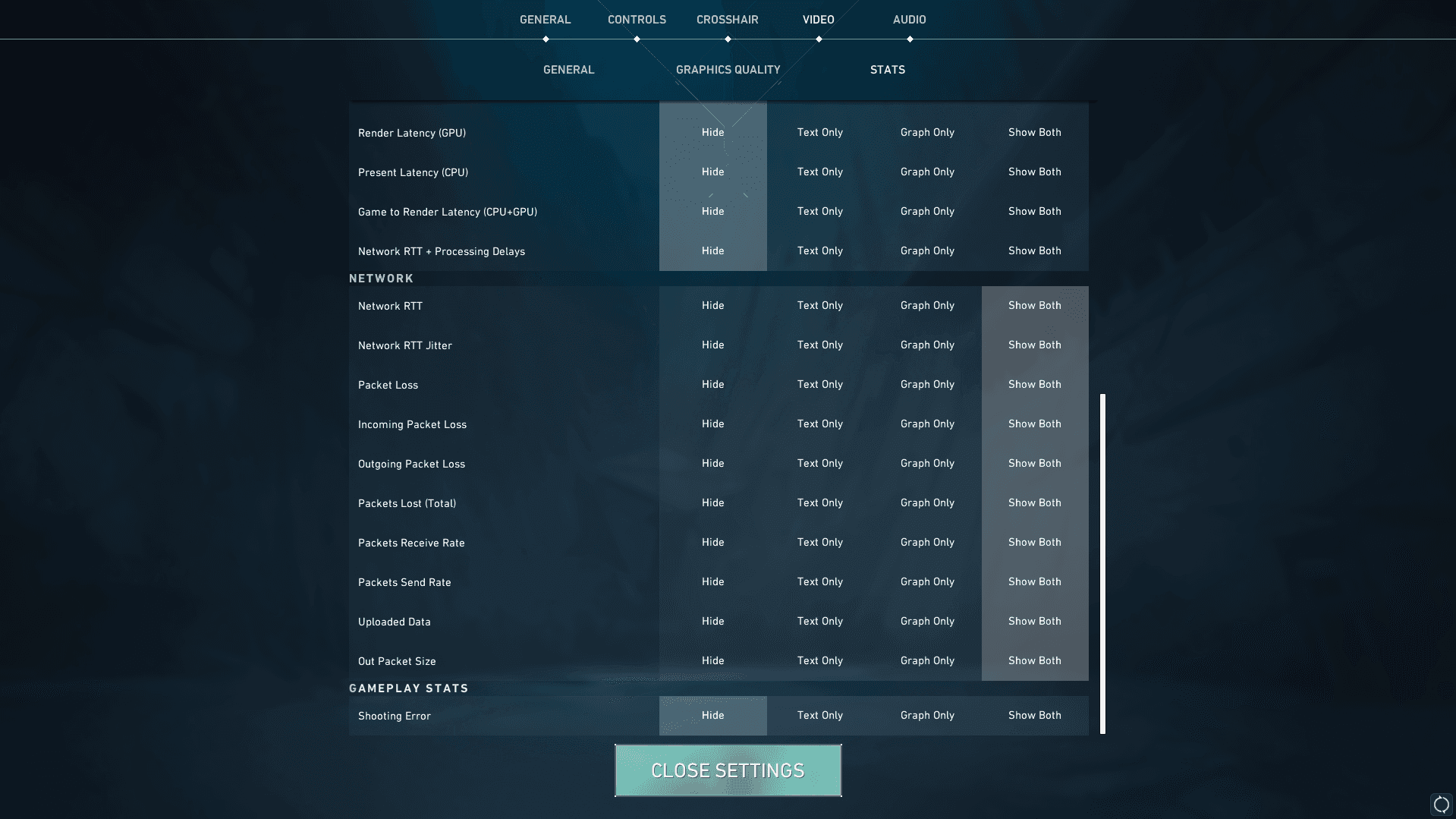Select Show Both for Shooting Error

1035,716
